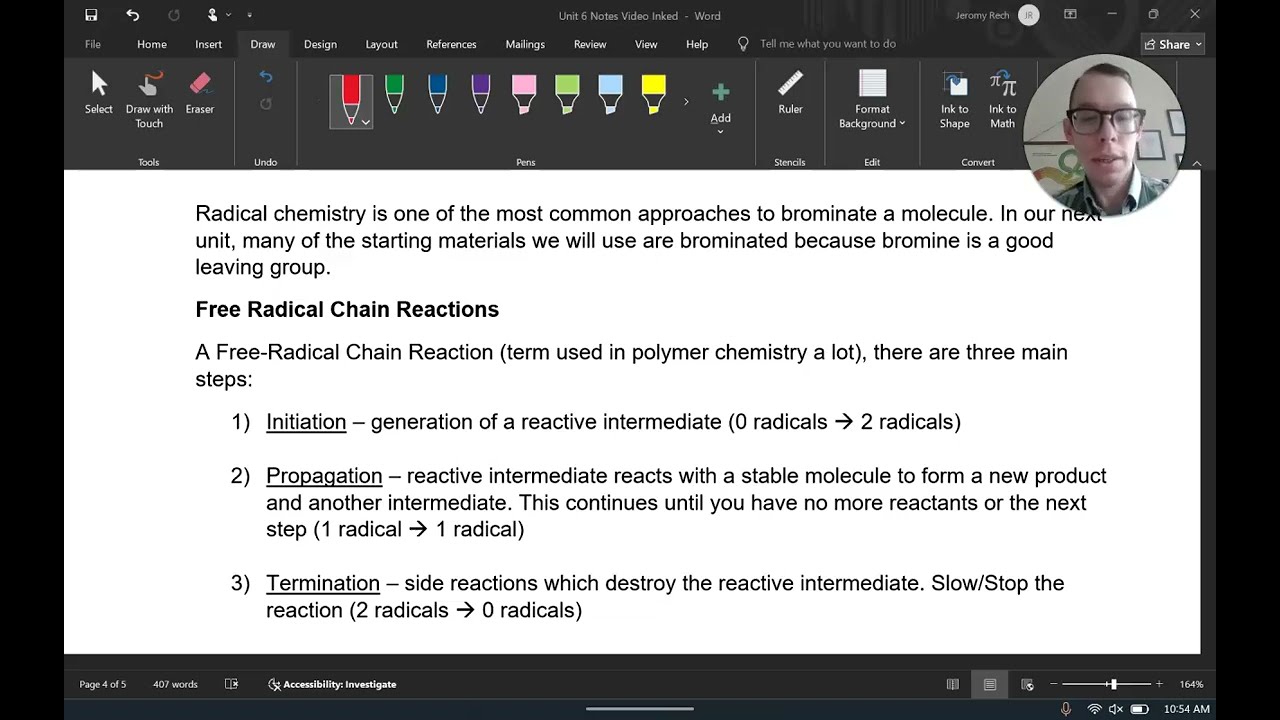Open the 10:54 AM clock
The width and height of the screenshot is (1280, 720).
click(x=1186, y=709)
